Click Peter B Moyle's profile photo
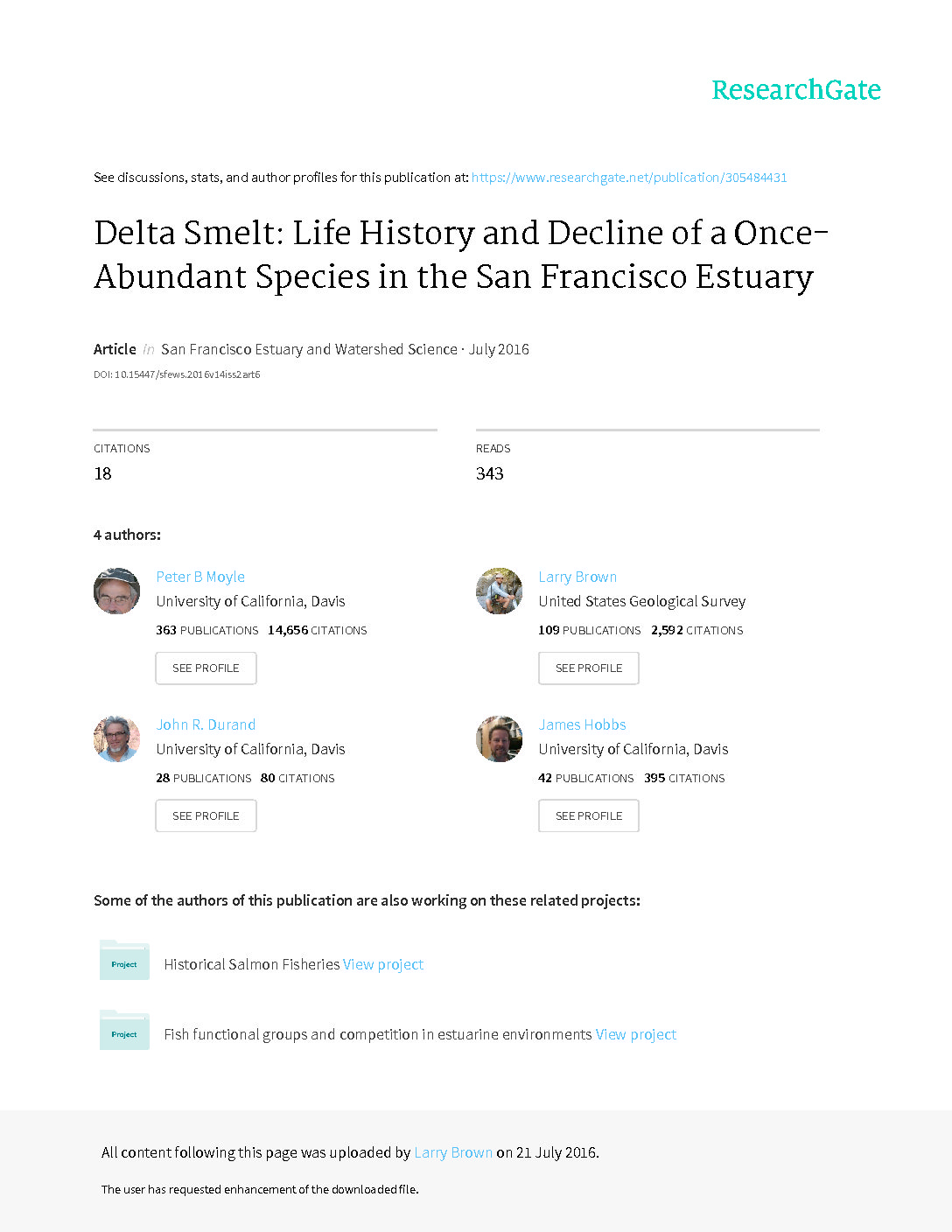The width and height of the screenshot is (952, 1232). [x=116, y=591]
